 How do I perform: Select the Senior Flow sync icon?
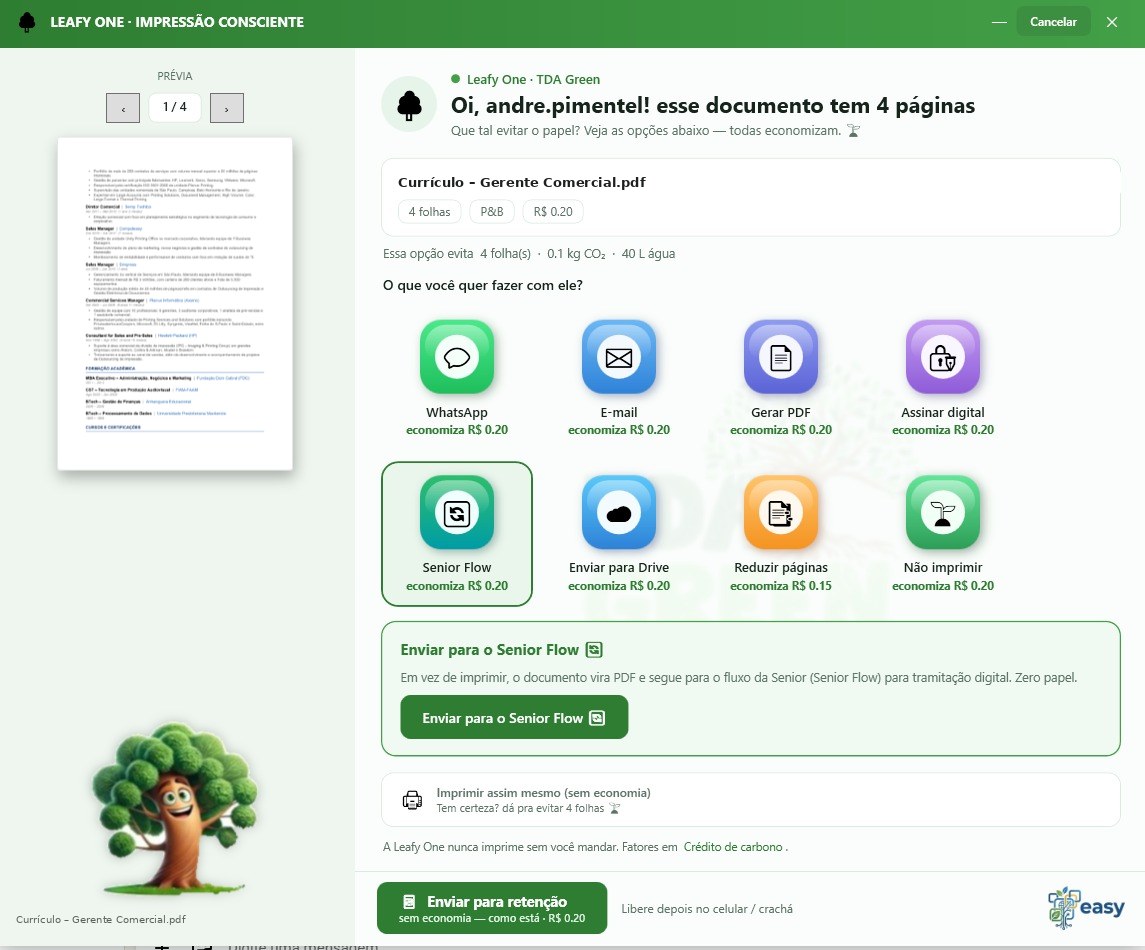(456, 513)
